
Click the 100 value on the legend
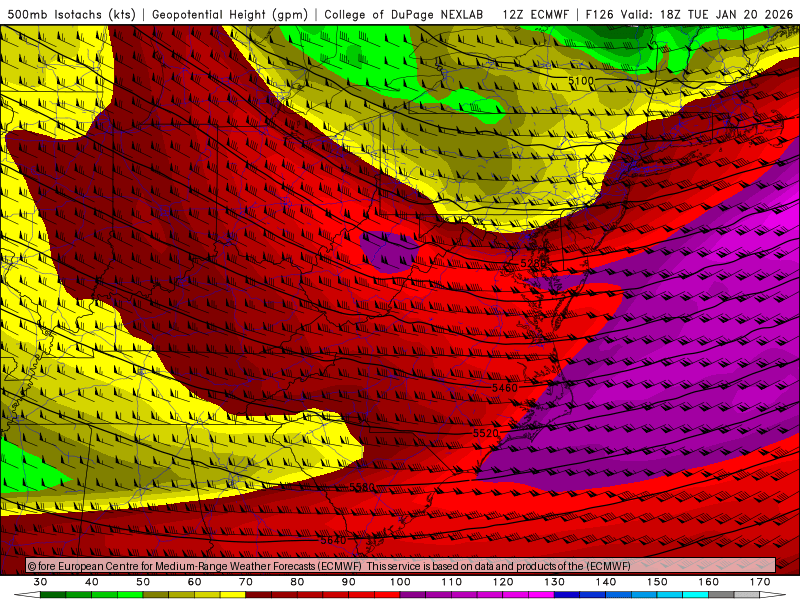(x=401, y=582)
